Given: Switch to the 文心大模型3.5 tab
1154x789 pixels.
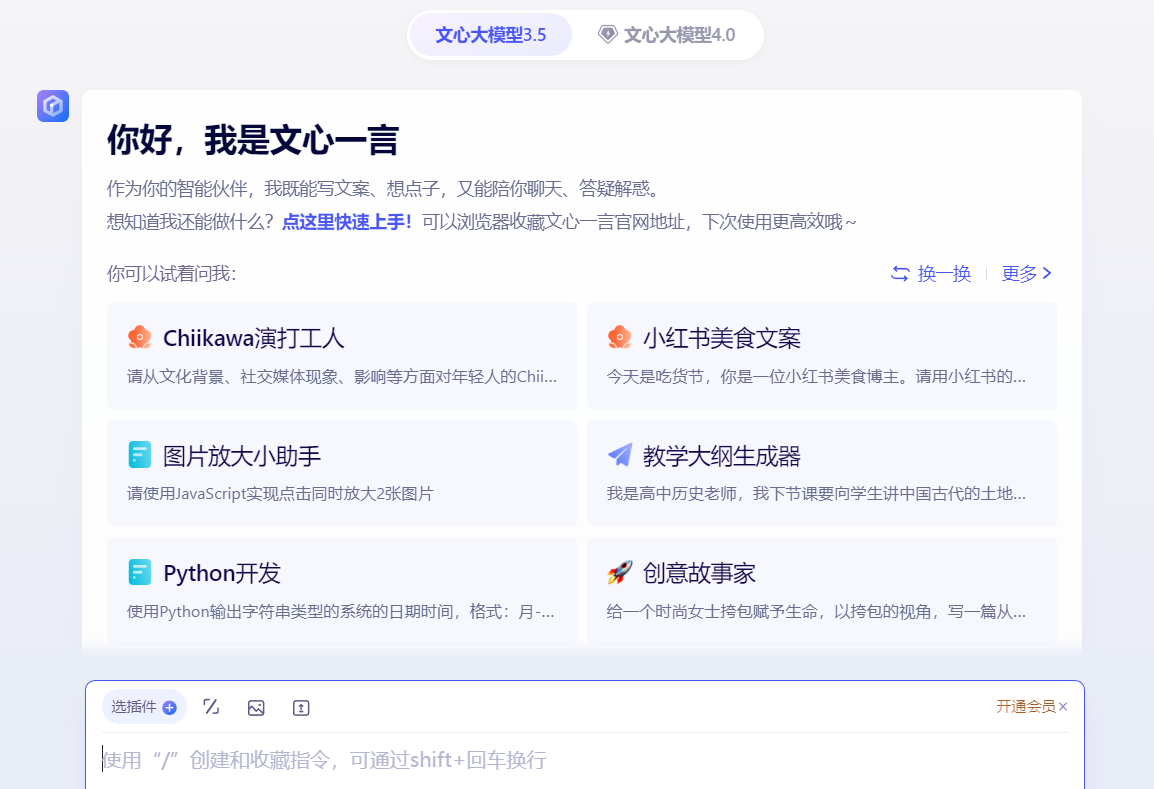Looking at the screenshot, I should pos(490,35).
